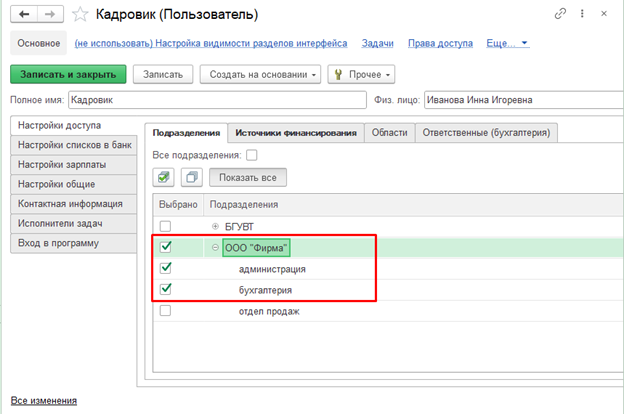
Task: Select the БГУВТ row name
Action: [x=239, y=227]
